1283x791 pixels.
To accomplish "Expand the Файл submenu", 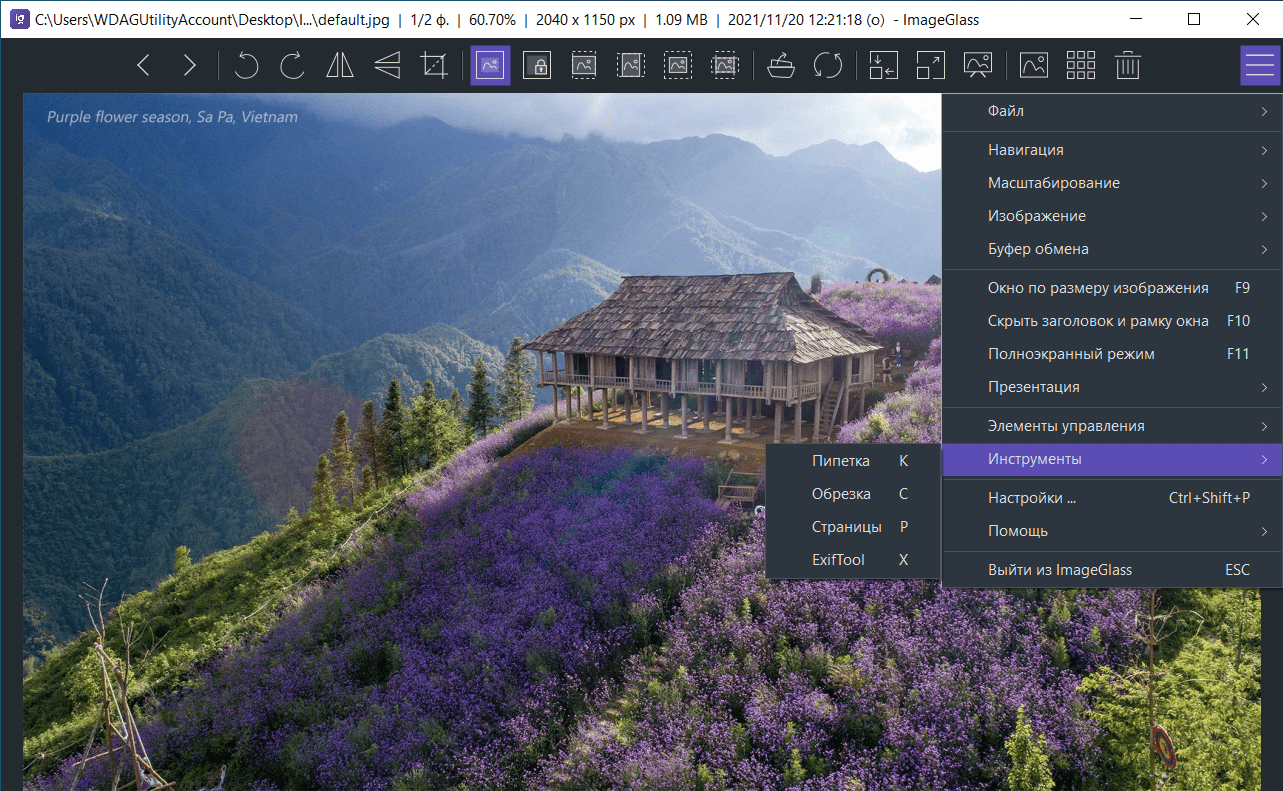I will pyautogui.click(x=1112, y=111).
